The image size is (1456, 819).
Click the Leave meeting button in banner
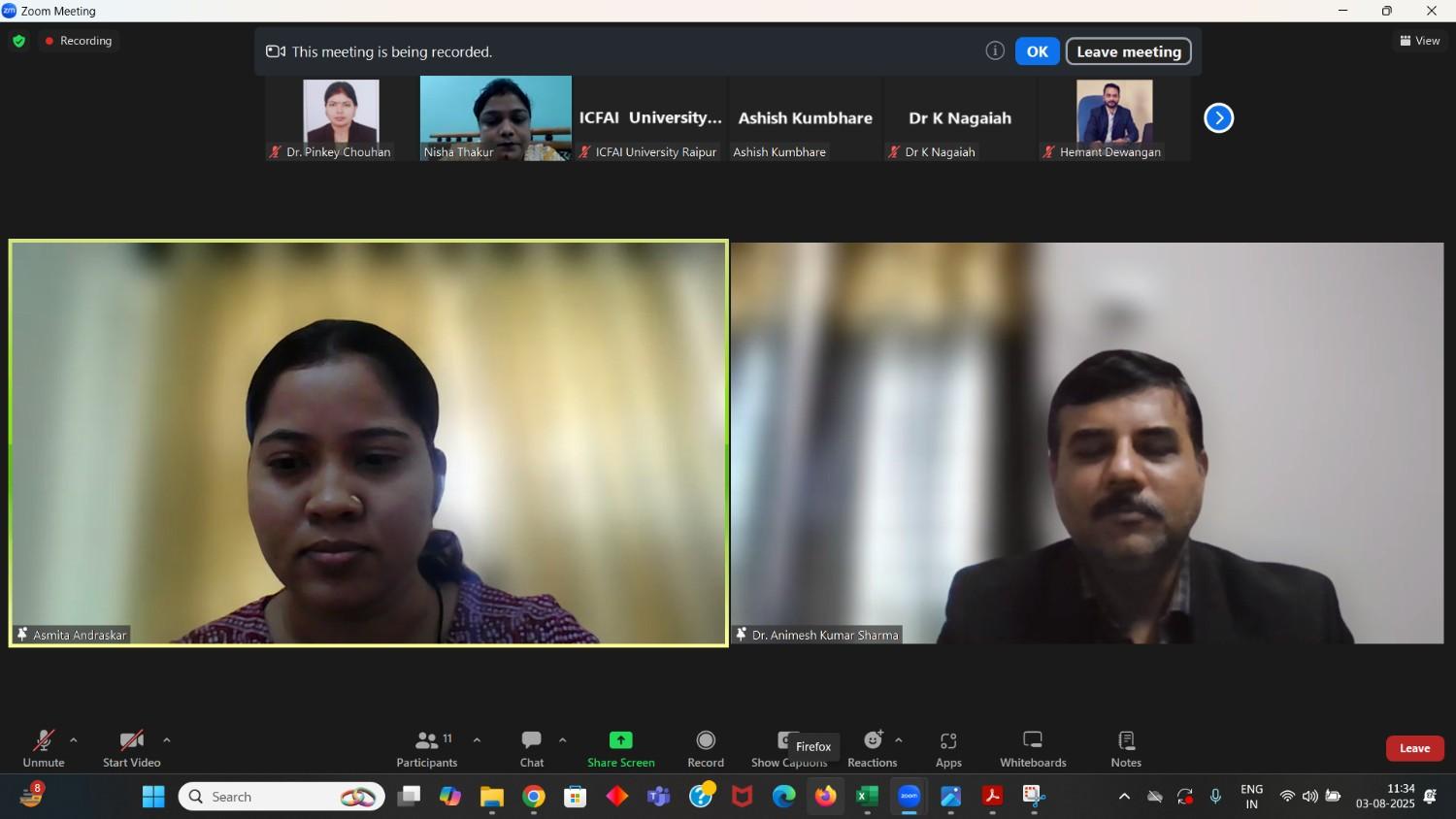click(x=1129, y=51)
